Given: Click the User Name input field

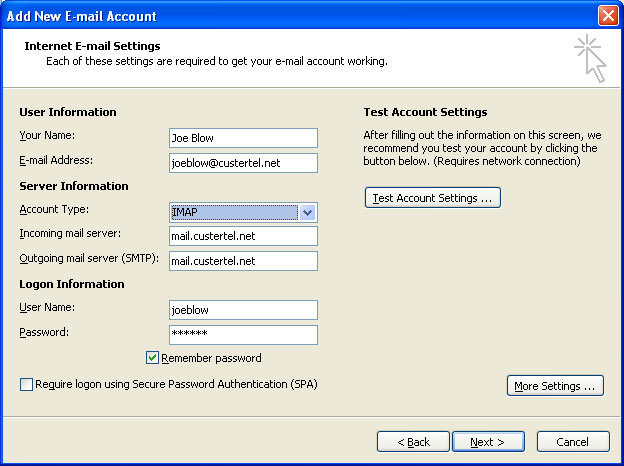Looking at the screenshot, I should pyautogui.click(x=243, y=310).
